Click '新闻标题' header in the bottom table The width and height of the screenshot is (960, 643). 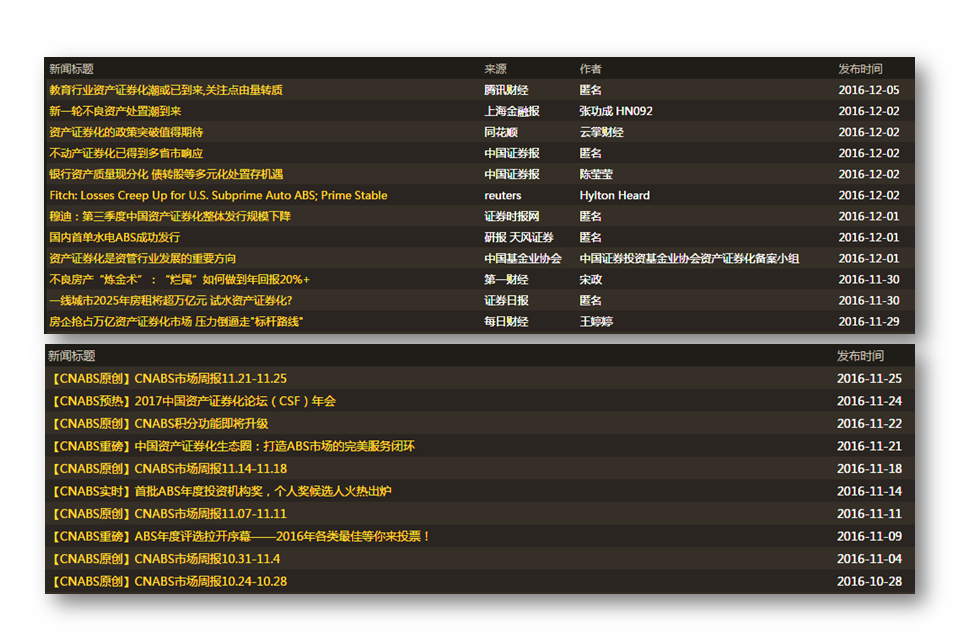point(72,356)
